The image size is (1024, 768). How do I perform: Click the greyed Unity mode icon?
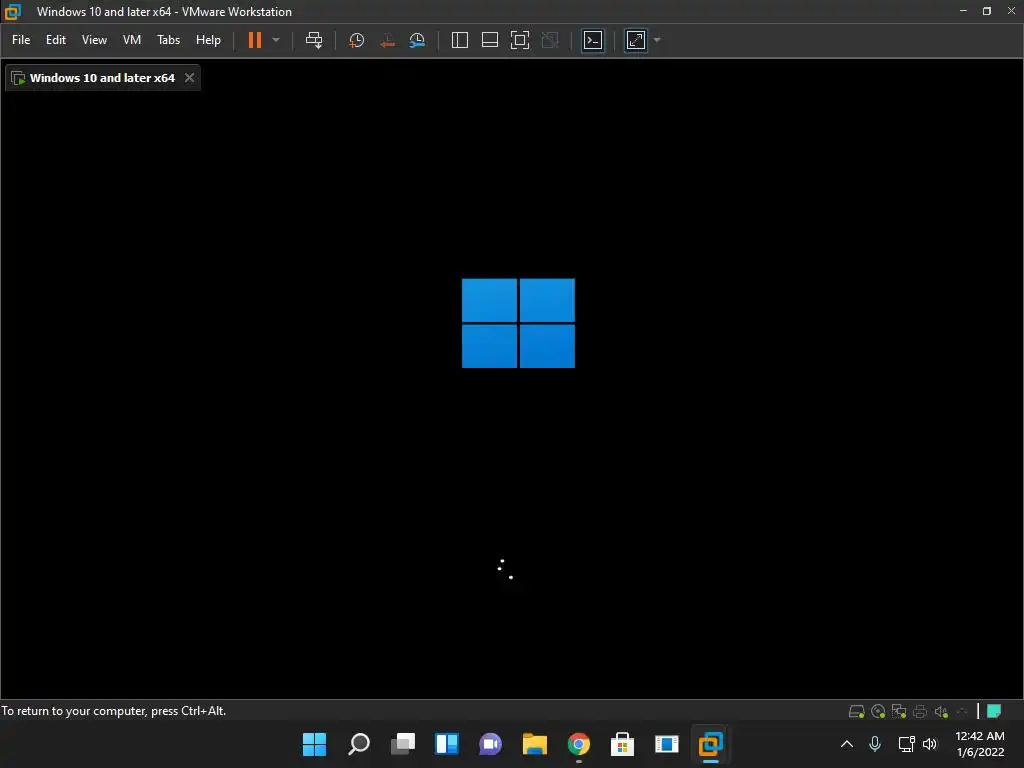(551, 40)
